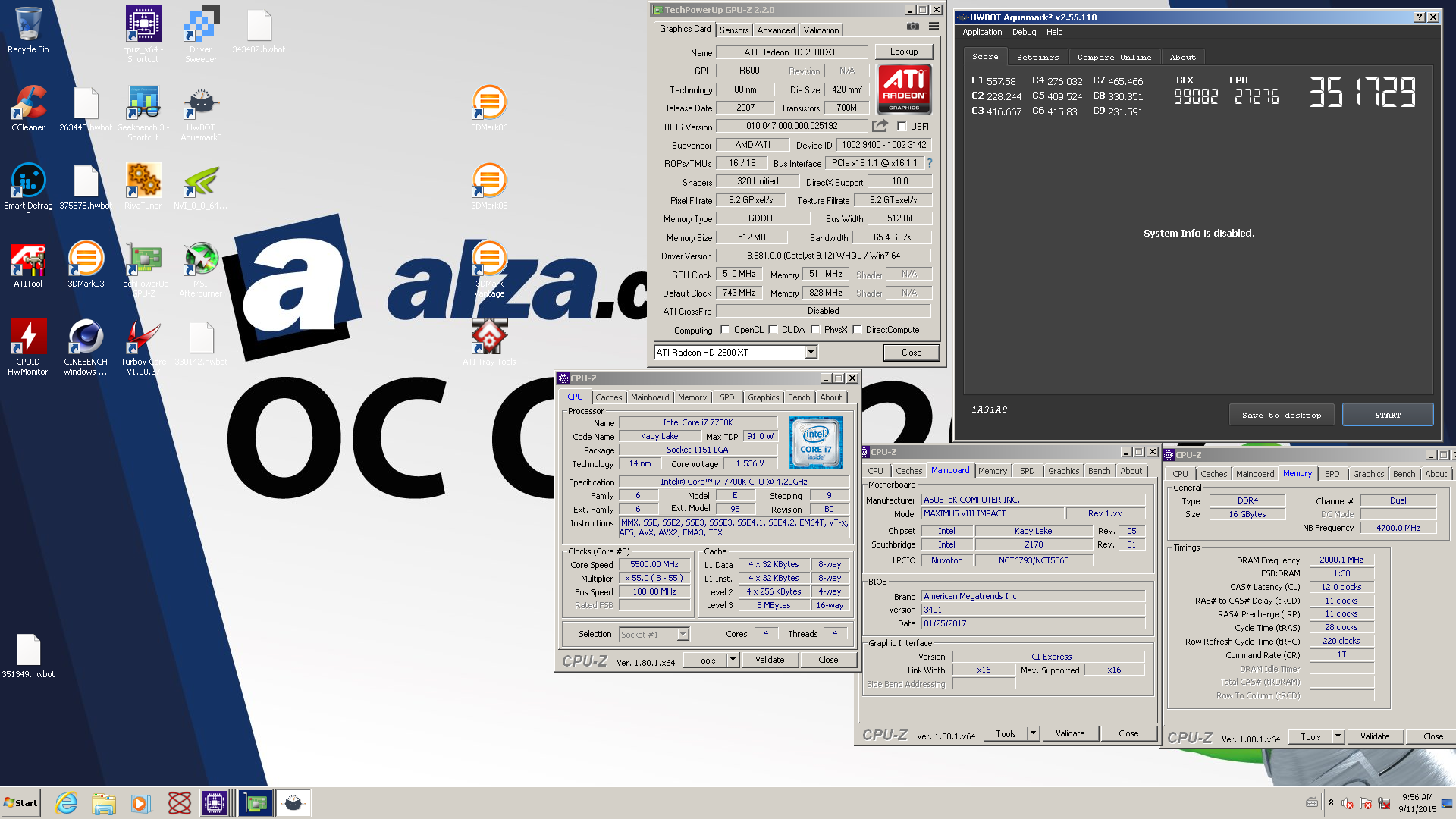Screen dimensions: 1456x819
Task: Click the Lookup button in GPU-Z
Action: (x=904, y=52)
